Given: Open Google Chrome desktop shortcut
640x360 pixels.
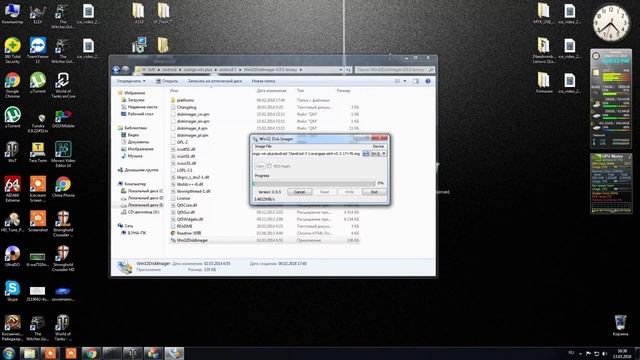Looking at the screenshot, I should [x=12, y=86].
